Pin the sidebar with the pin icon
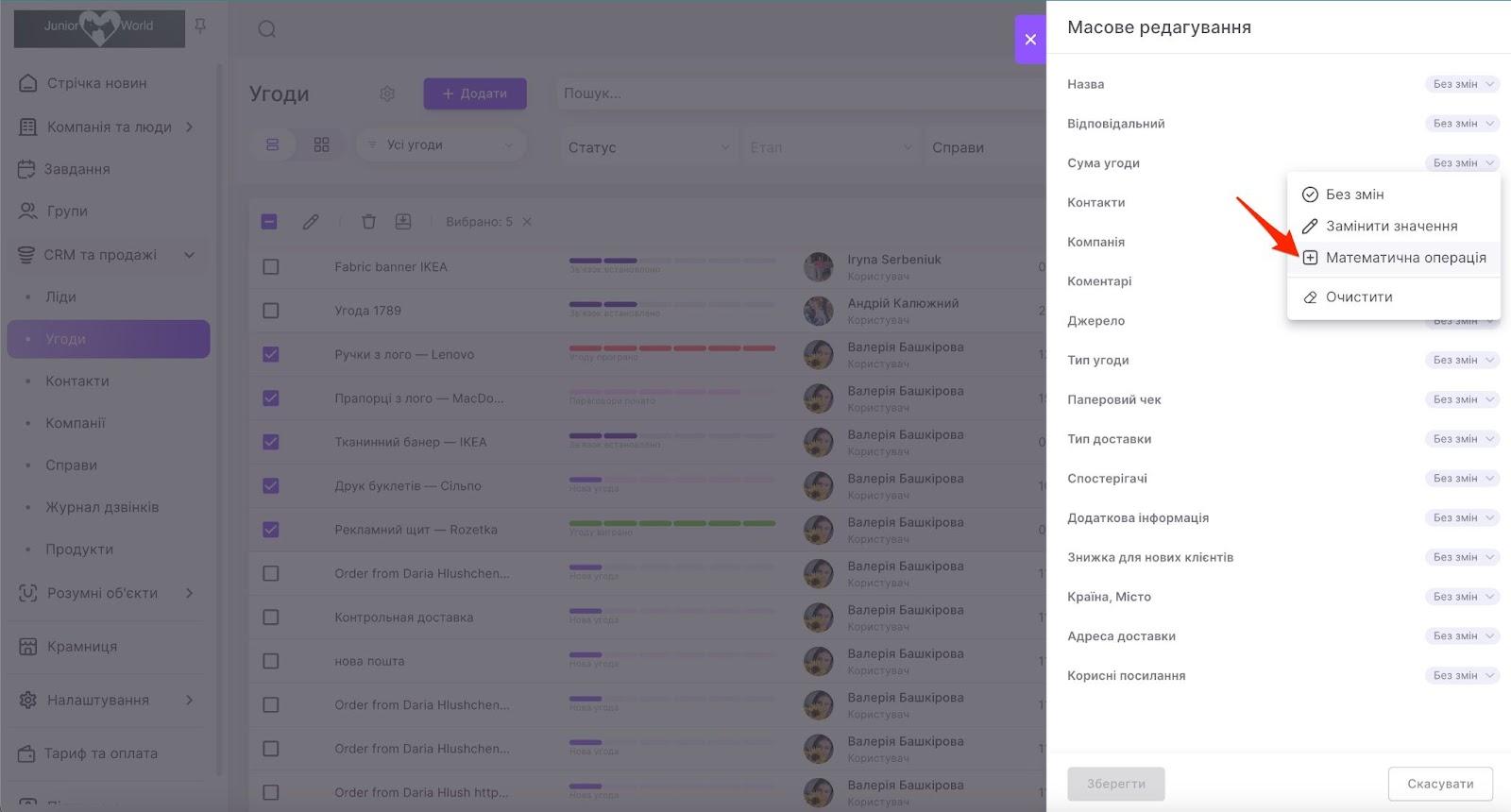This screenshot has height=812, width=1511. tap(200, 26)
